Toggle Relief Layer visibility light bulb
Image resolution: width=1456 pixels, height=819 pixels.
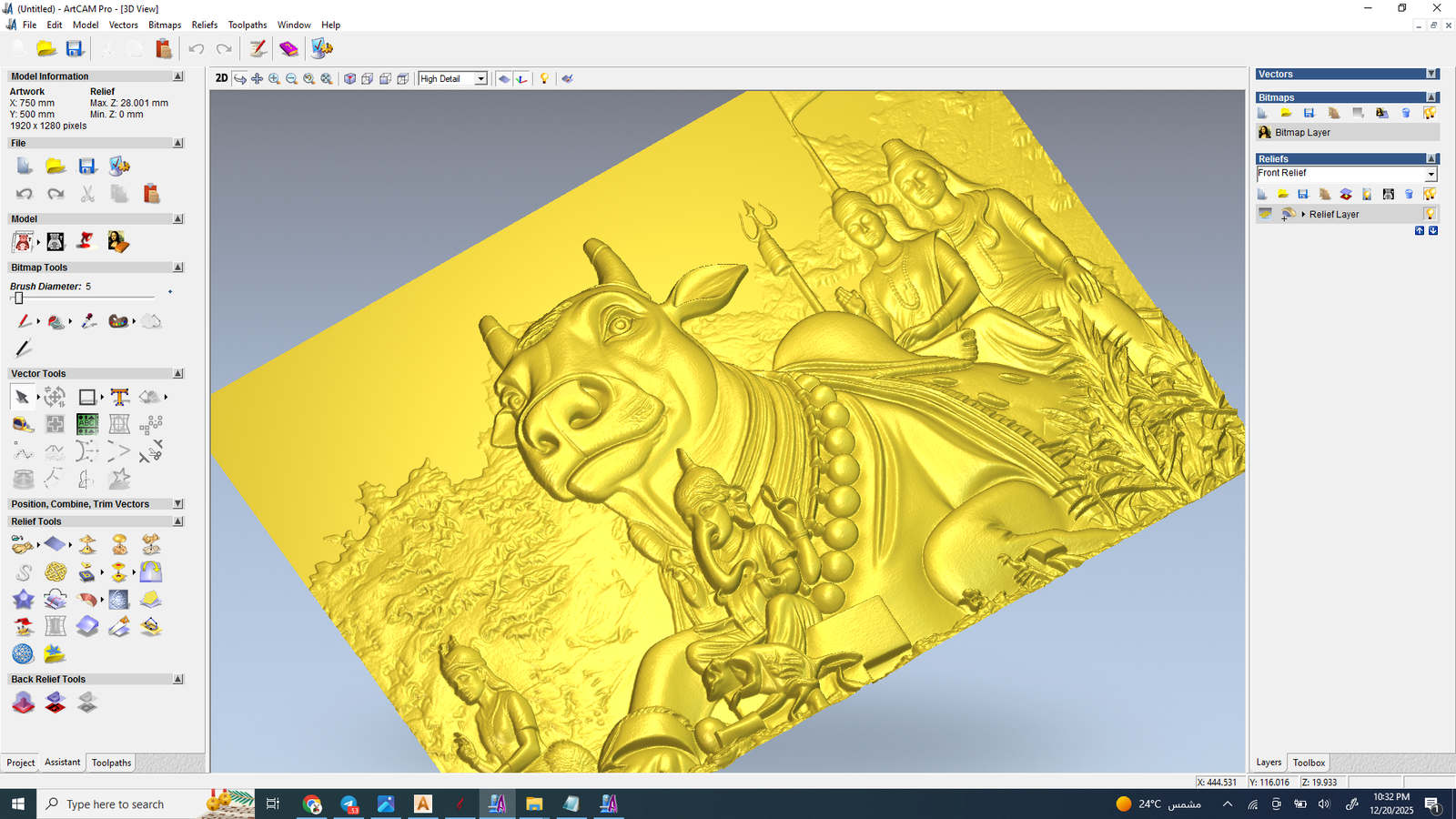point(1430,214)
